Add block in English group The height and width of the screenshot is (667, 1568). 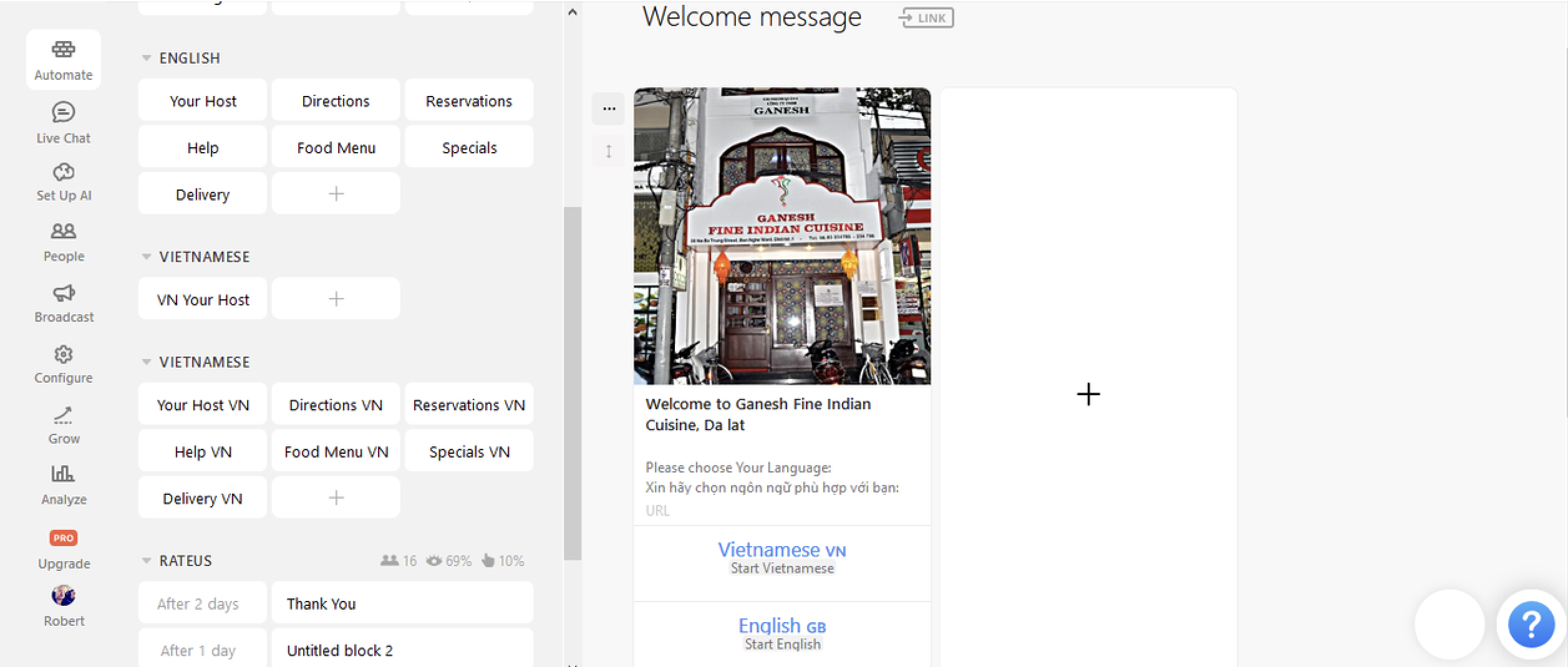(x=336, y=194)
